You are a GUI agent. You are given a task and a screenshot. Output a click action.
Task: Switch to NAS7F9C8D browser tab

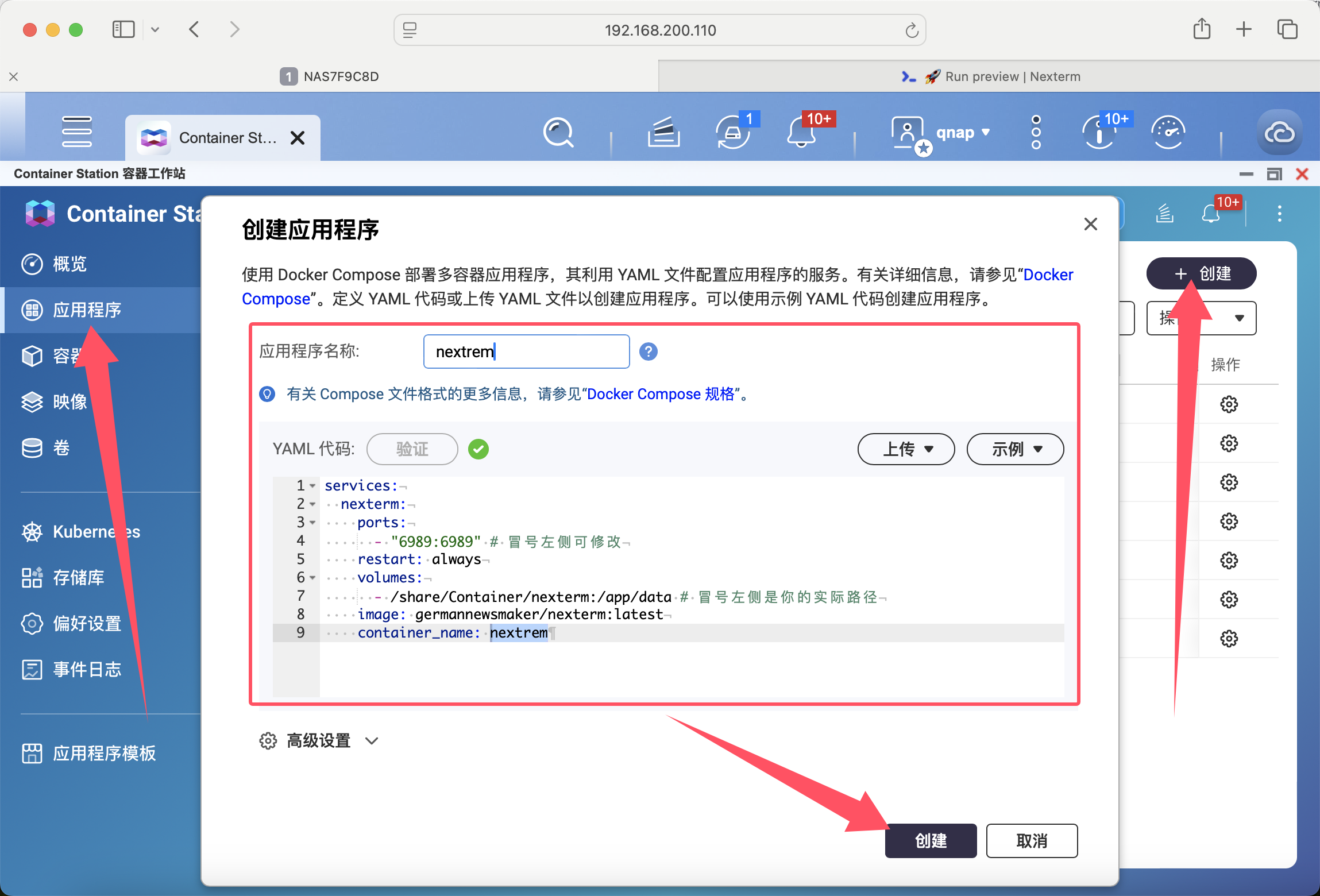[329, 76]
